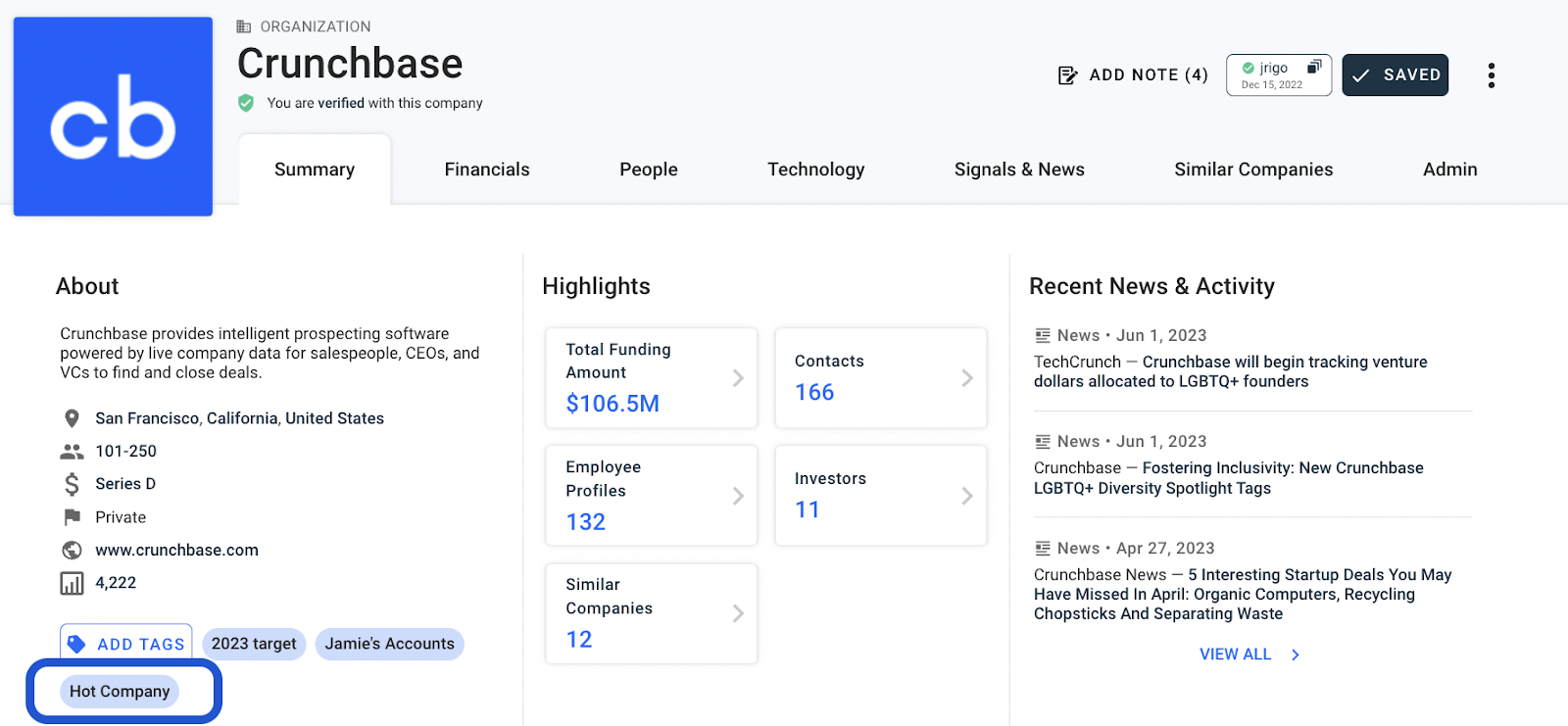Switch to the Financials tab
Image resolution: width=1568 pixels, height=726 pixels.
click(x=487, y=169)
